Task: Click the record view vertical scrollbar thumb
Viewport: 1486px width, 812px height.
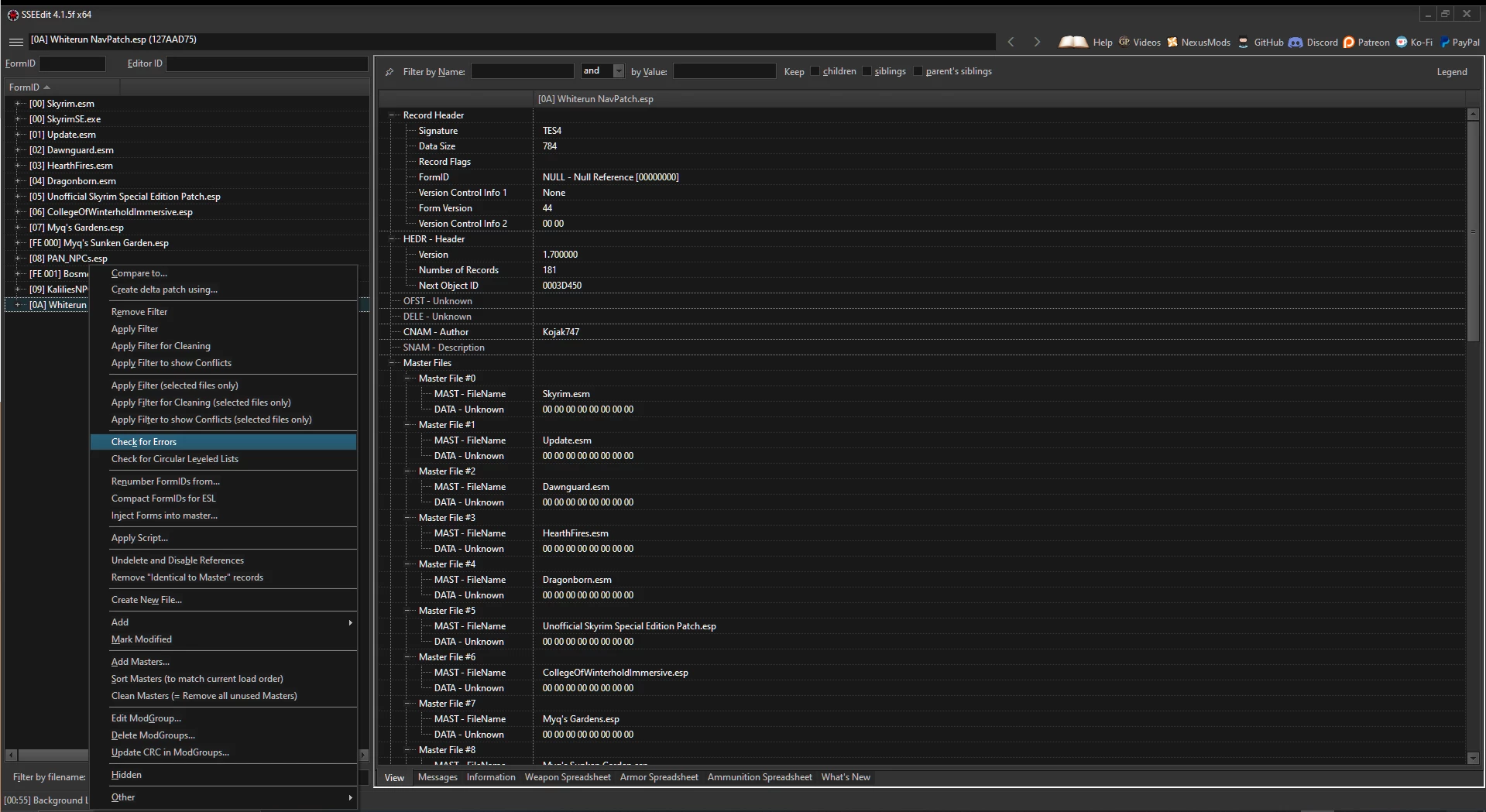Action: point(1473,230)
